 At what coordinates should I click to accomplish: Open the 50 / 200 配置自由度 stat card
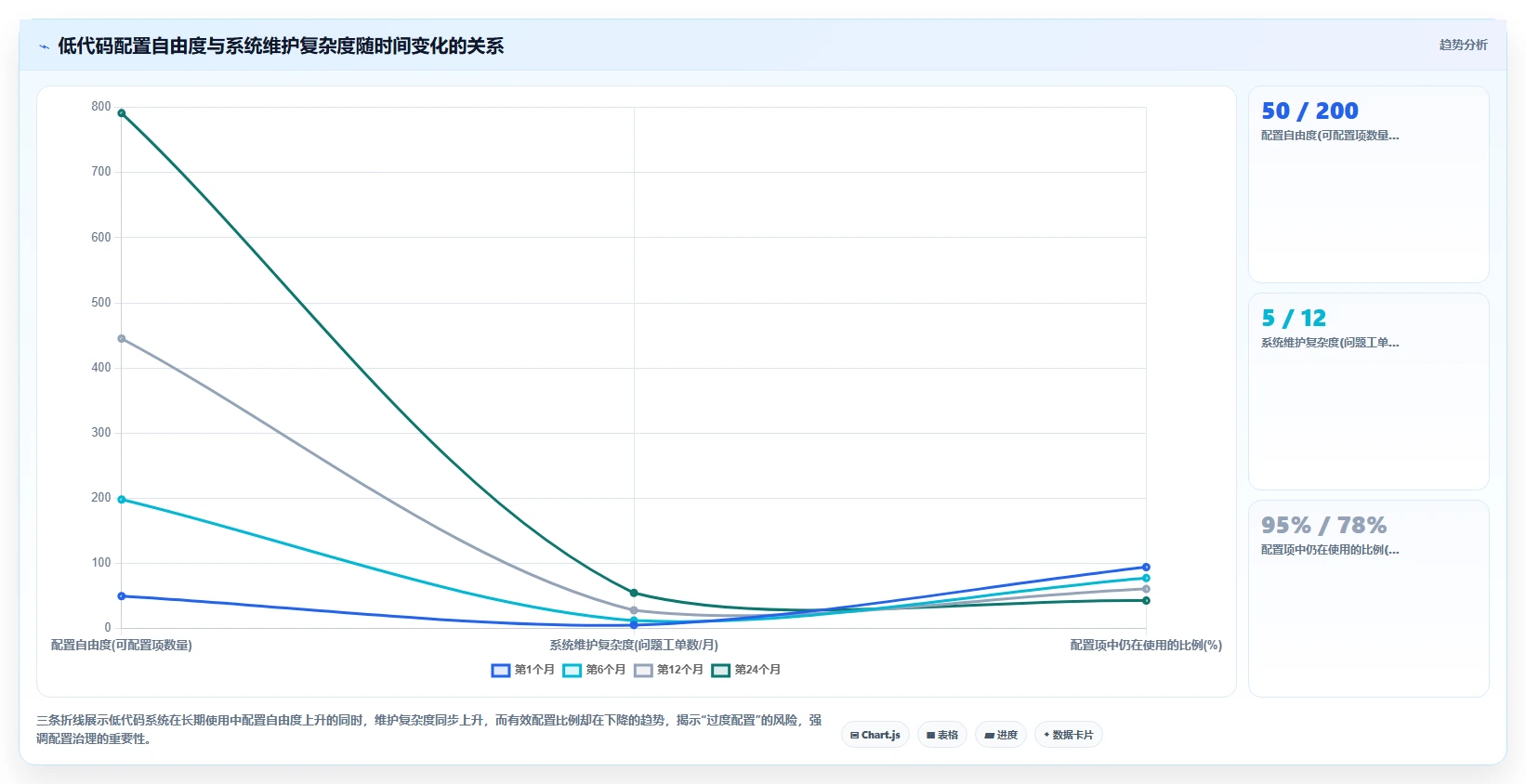tap(1368, 185)
